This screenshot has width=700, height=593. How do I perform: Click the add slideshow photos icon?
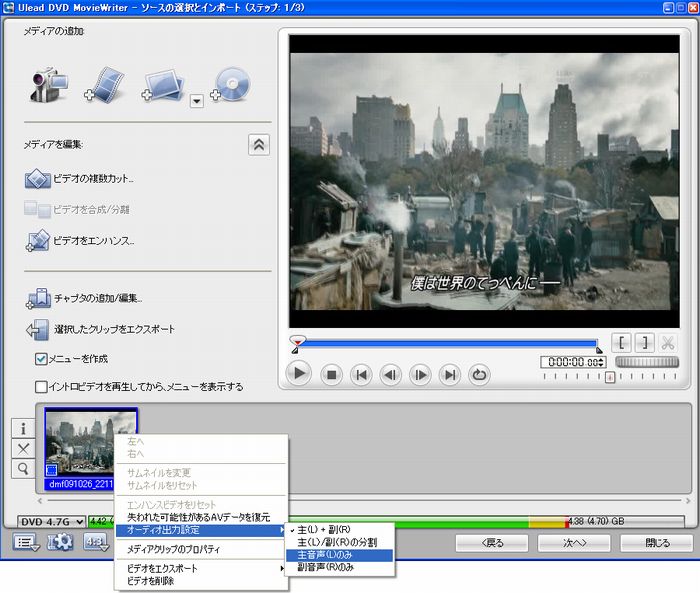[x=163, y=85]
